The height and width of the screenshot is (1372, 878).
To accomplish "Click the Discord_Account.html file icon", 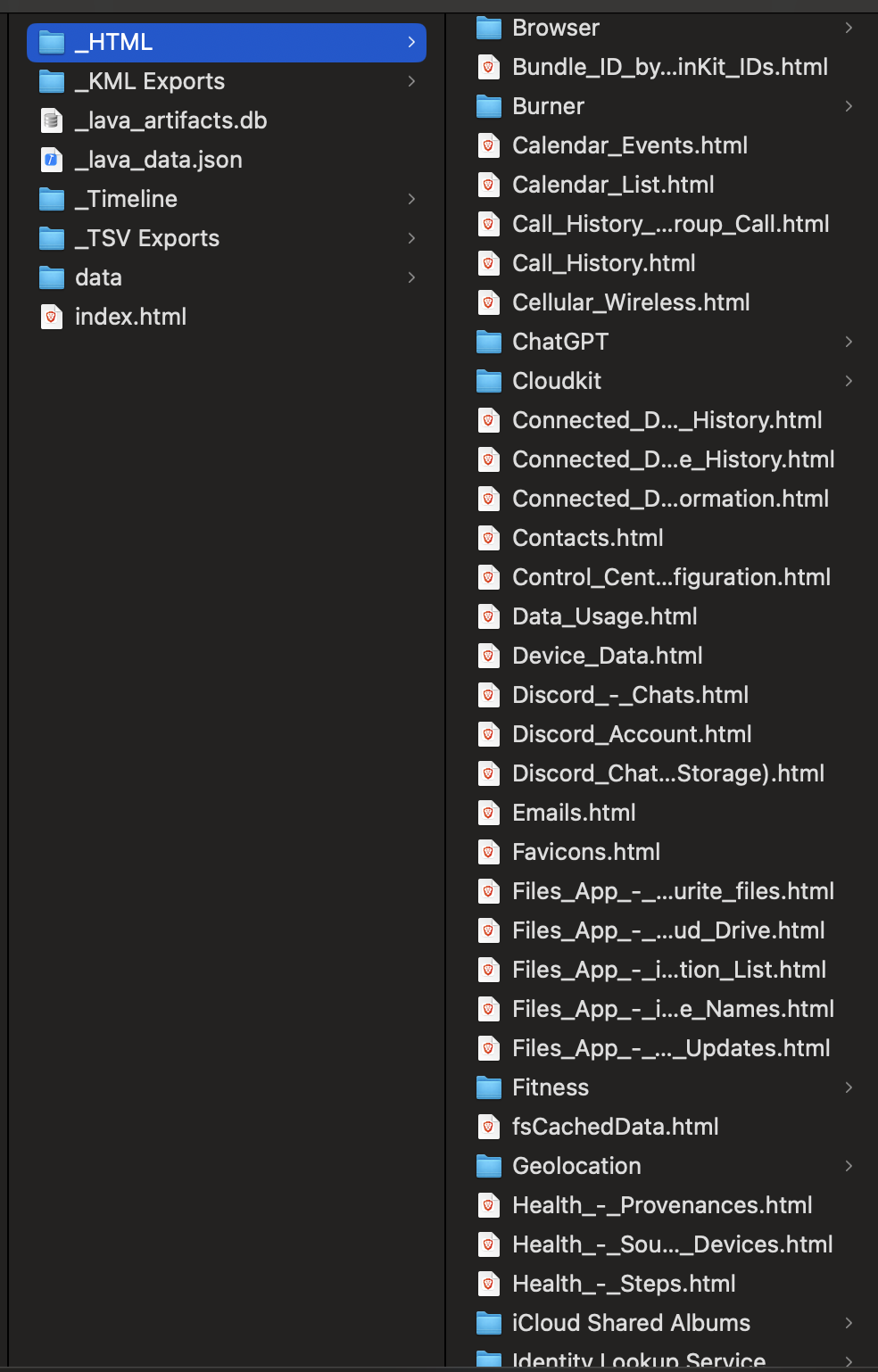I will 489,734.
